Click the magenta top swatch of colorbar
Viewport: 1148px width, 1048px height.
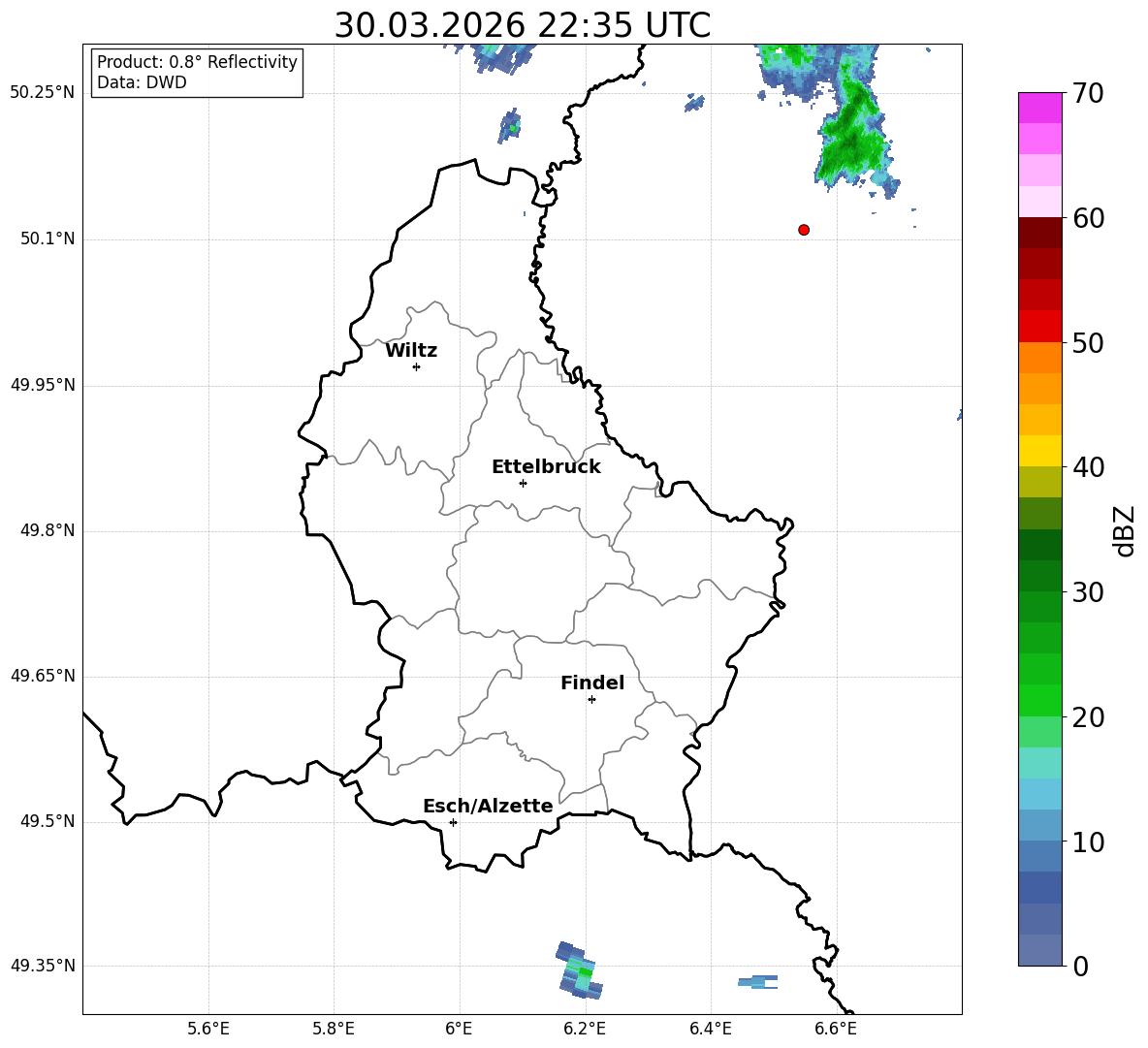click(1040, 109)
